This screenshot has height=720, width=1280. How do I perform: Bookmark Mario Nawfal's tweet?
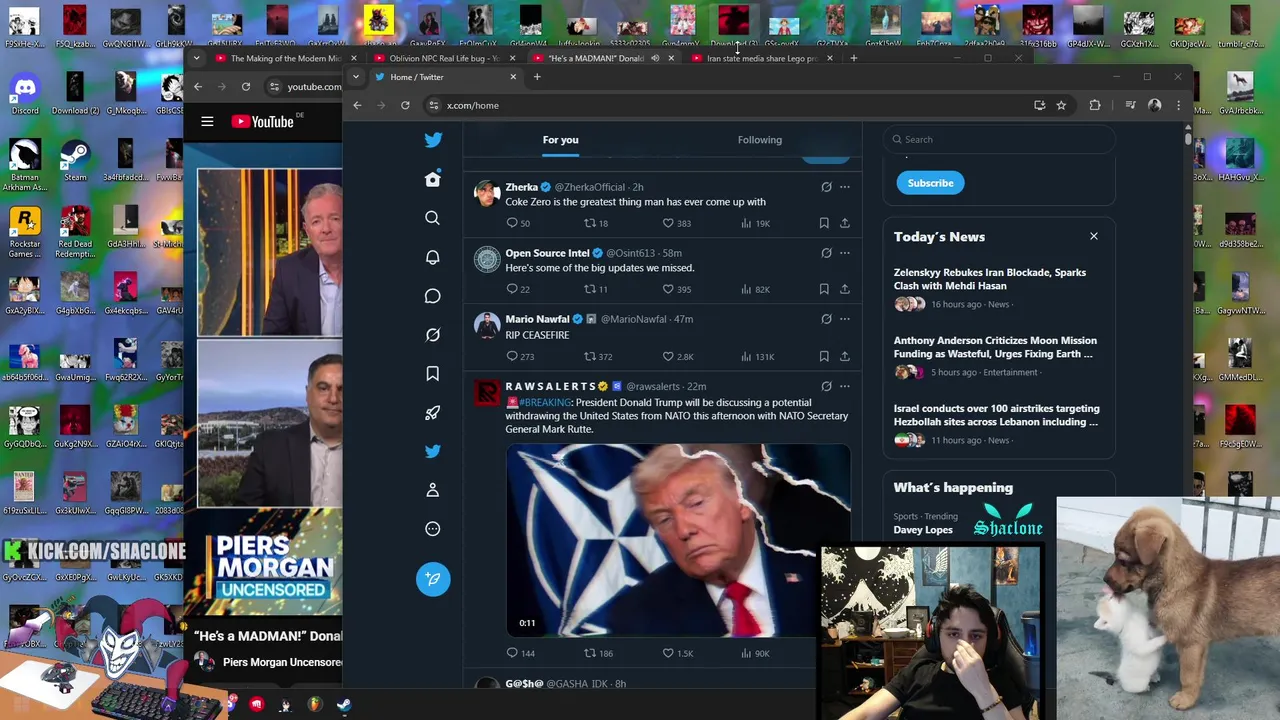tap(824, 356)
